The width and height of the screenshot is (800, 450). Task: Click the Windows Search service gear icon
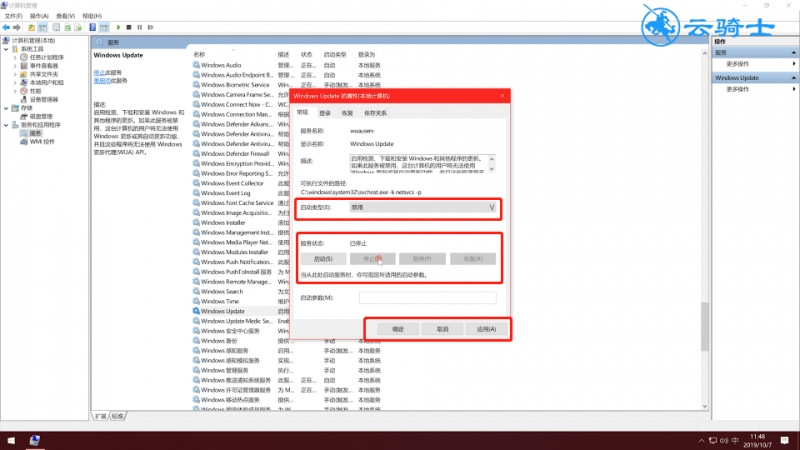(196, 291)
